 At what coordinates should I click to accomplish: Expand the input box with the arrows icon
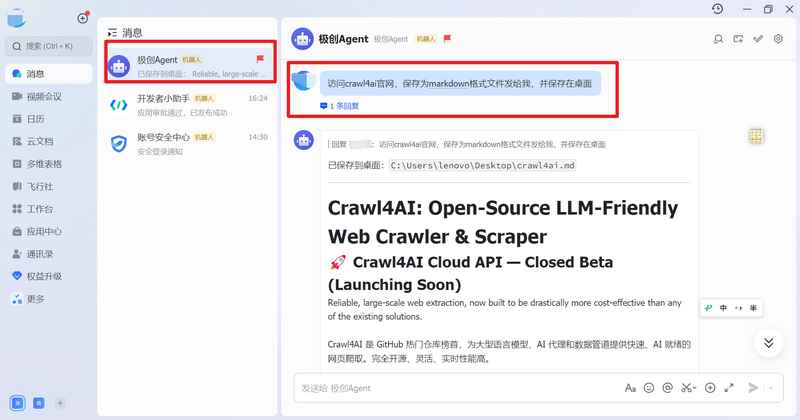(729, 388)
